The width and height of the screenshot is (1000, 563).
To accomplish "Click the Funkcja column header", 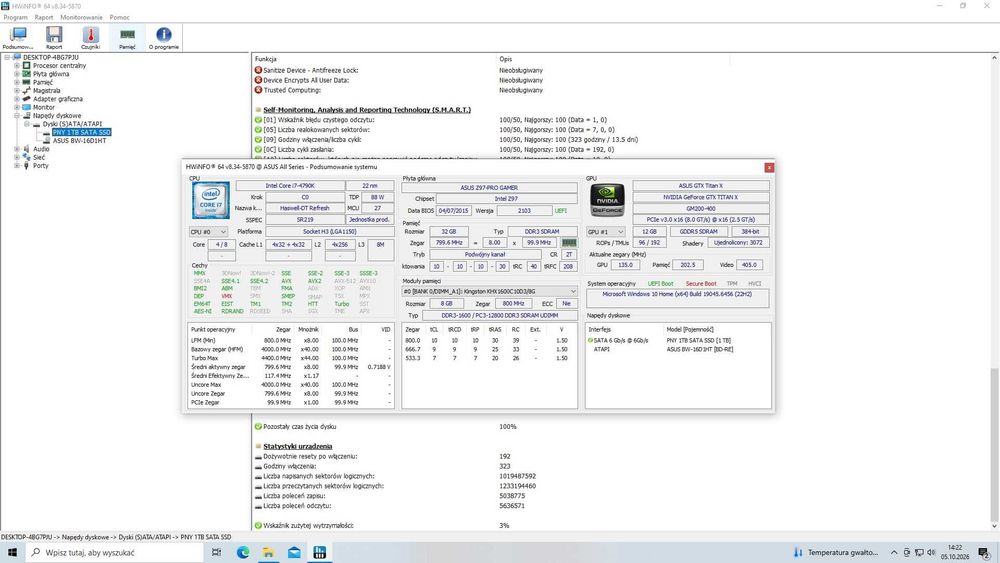I will pyautogui.click(x=266, y=59).
